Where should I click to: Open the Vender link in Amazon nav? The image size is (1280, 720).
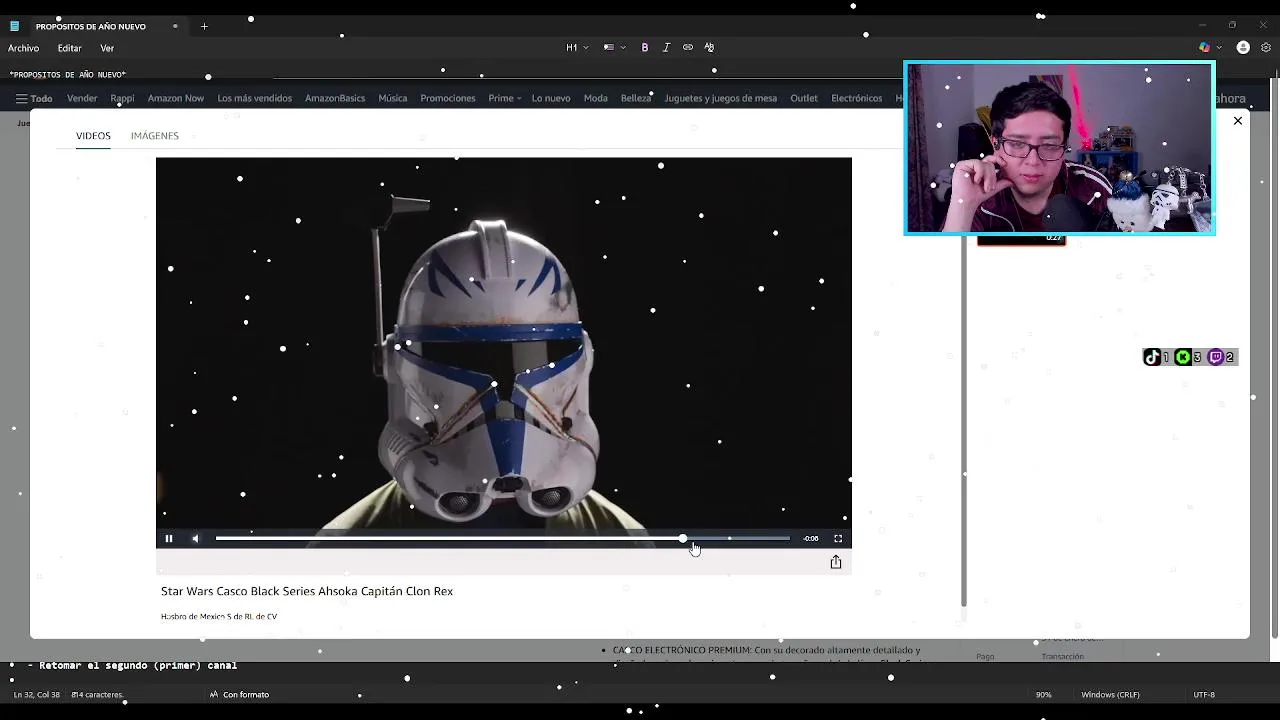click(x=82, y=98)
